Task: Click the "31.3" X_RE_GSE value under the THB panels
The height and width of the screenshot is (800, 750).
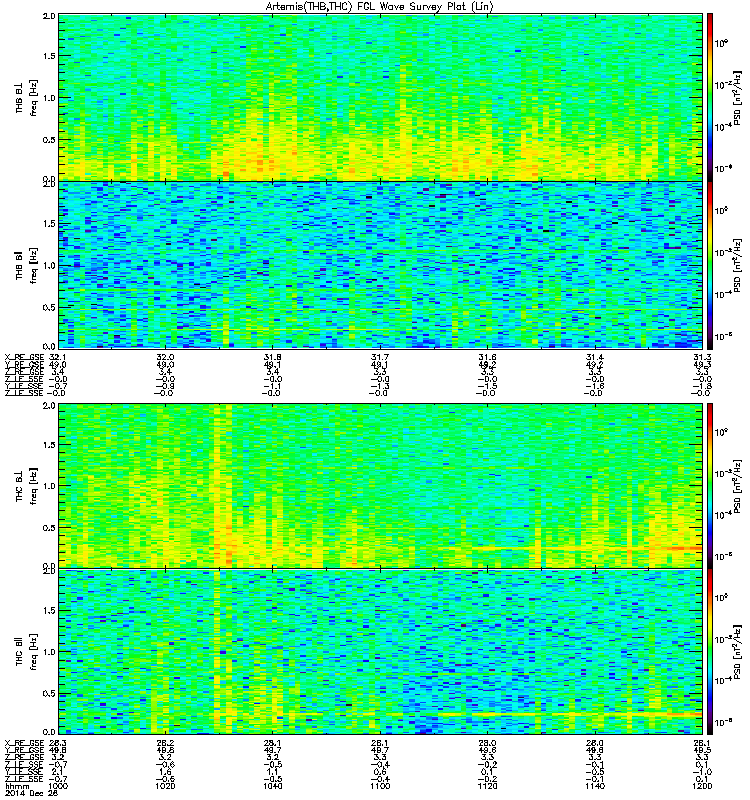Action: point(703,357)
